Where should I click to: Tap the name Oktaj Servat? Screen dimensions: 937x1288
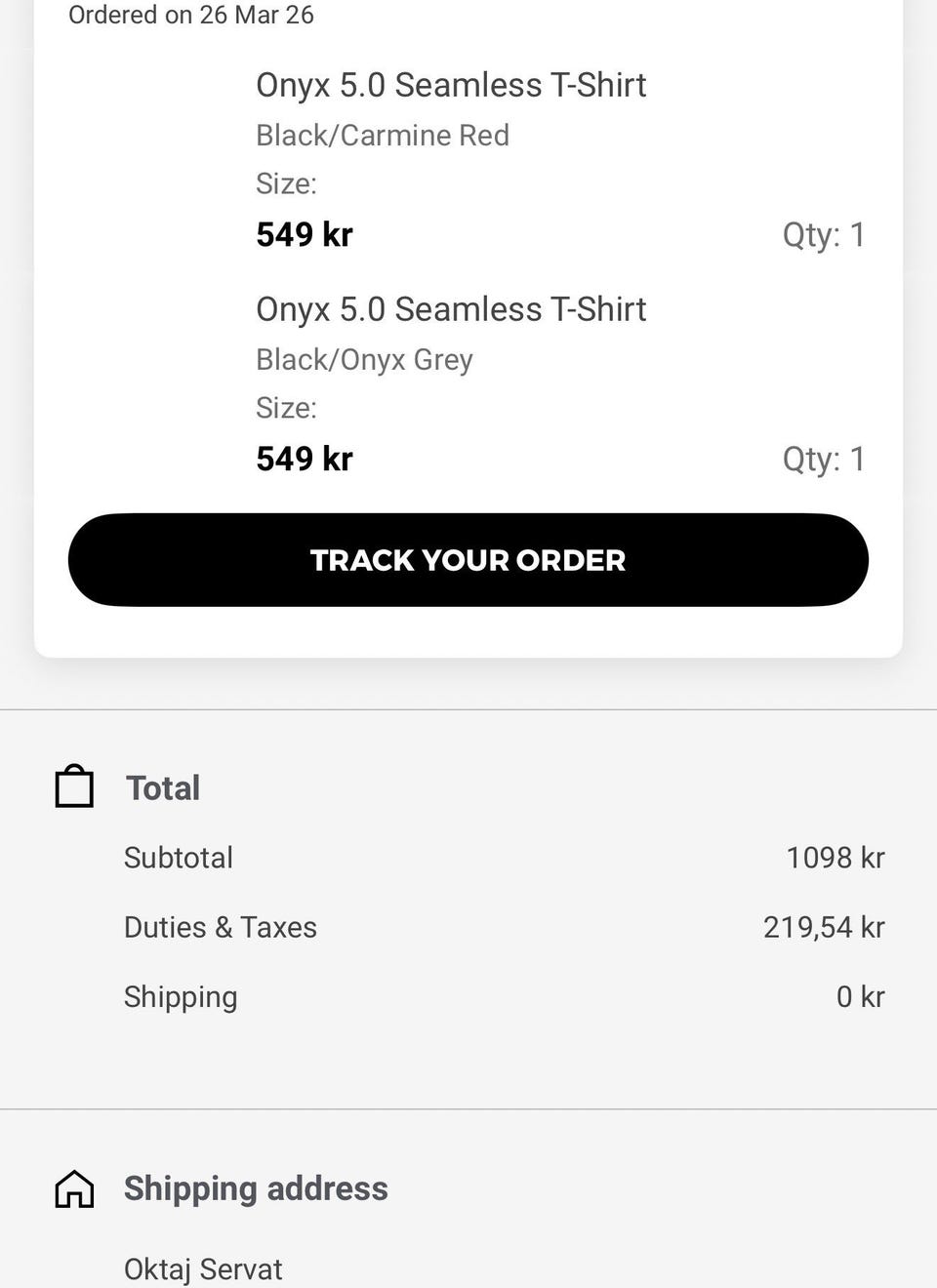pyautogui.click(x=203, y=1268)
